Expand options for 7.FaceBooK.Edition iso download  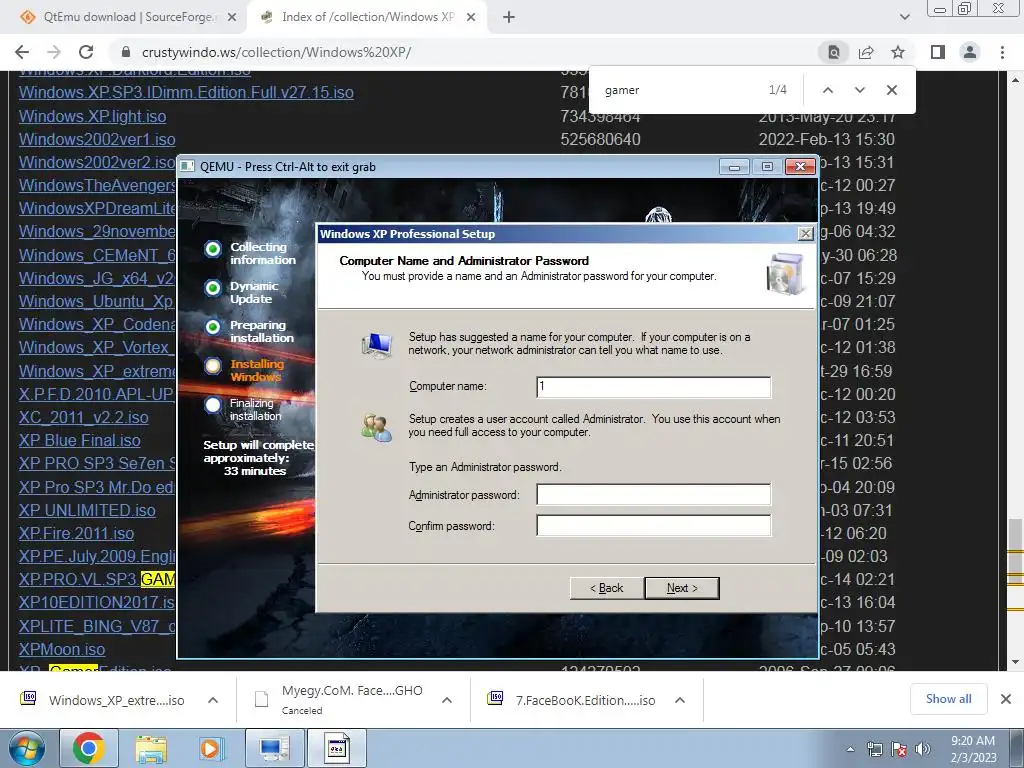tap(680, 700)
